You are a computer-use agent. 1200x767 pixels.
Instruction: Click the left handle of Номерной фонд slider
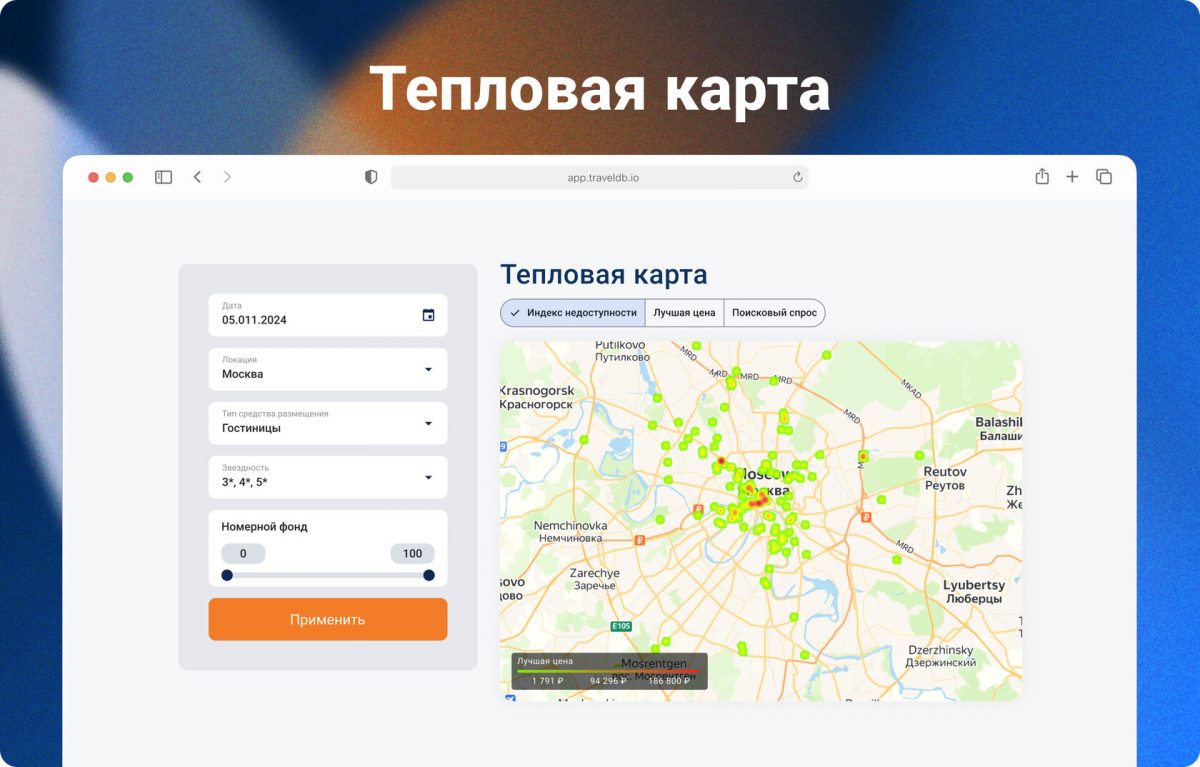[x=227, y=575]
